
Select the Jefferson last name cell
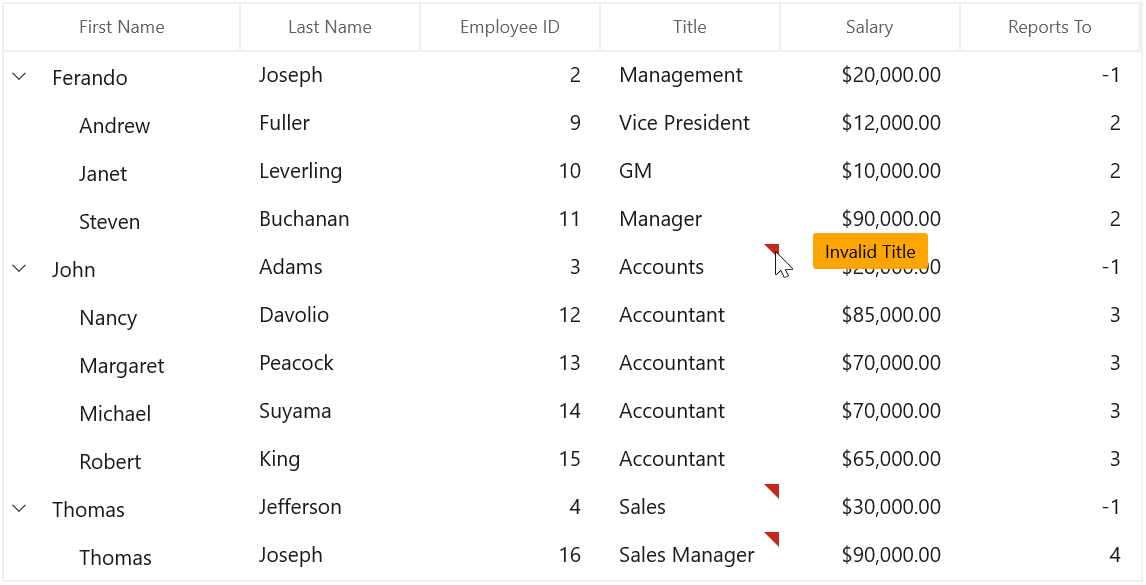(330, 507)
